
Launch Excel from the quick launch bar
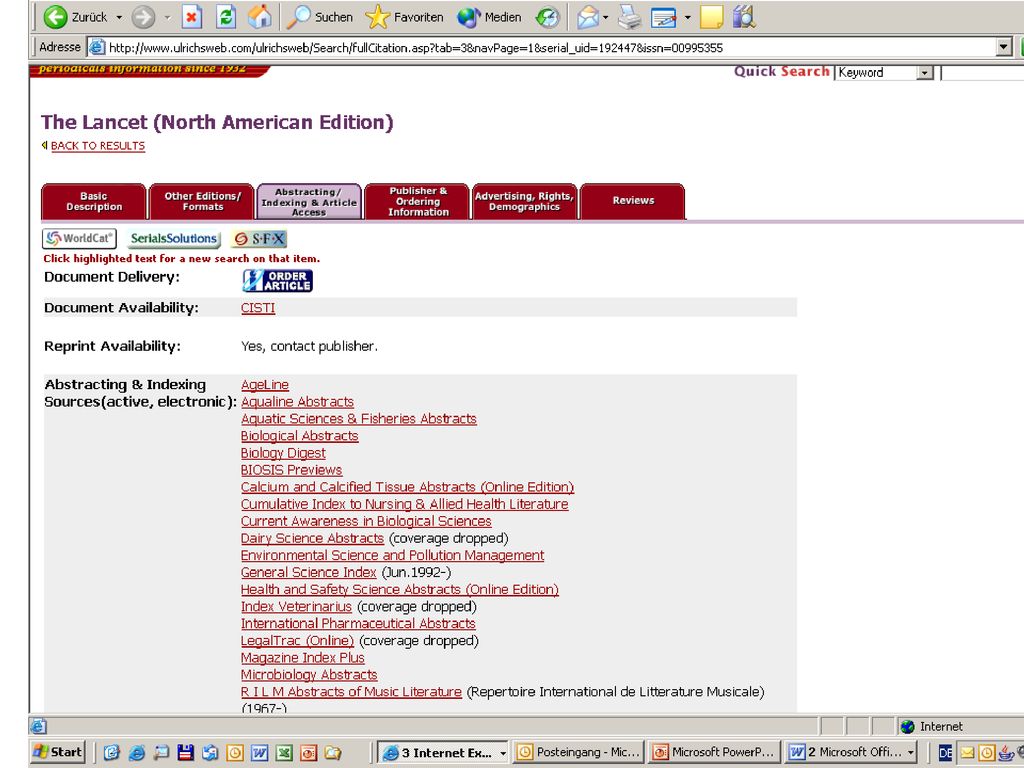(x=284, y=753)
